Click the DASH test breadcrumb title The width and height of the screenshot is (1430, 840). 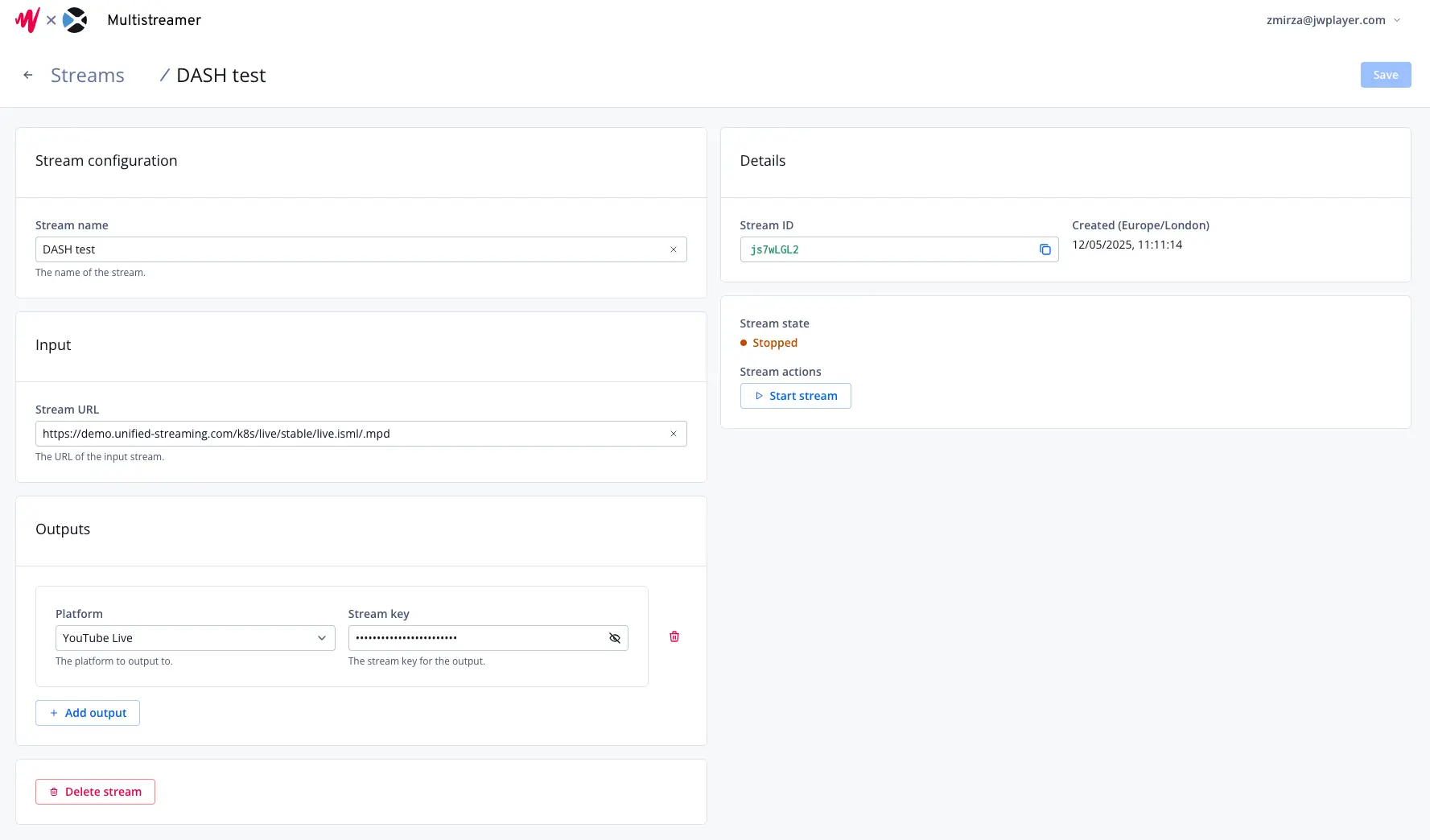click(x=220, y=75)
